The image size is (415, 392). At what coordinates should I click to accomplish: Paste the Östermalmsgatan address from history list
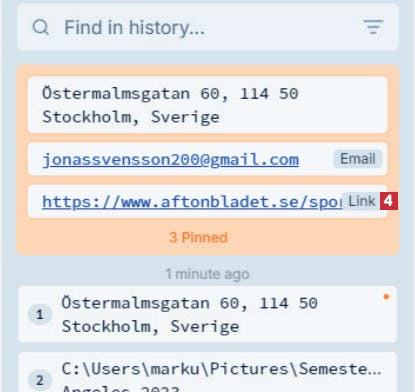pyautogui.click(x=208, y=314)
